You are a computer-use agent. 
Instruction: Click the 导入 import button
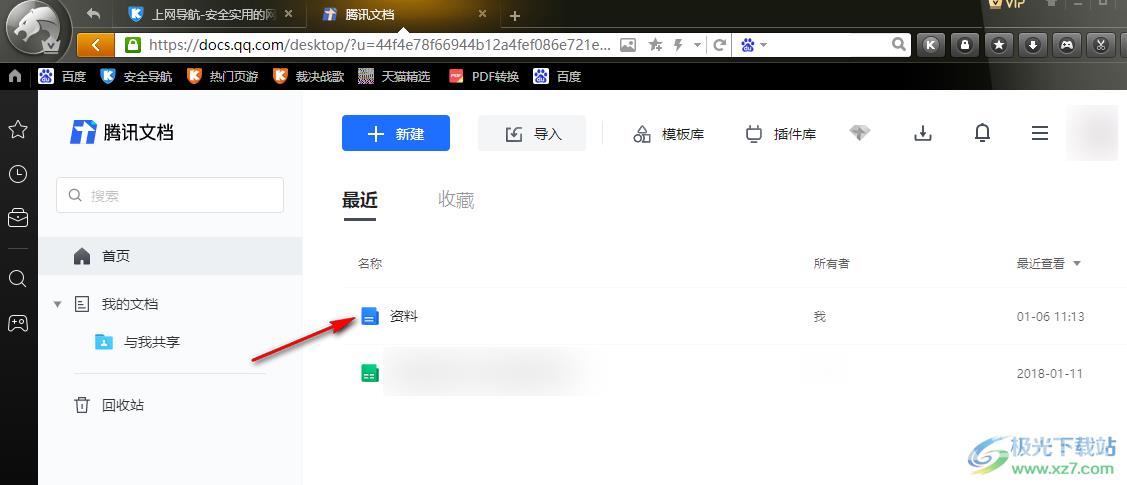(x=532, y=134)
